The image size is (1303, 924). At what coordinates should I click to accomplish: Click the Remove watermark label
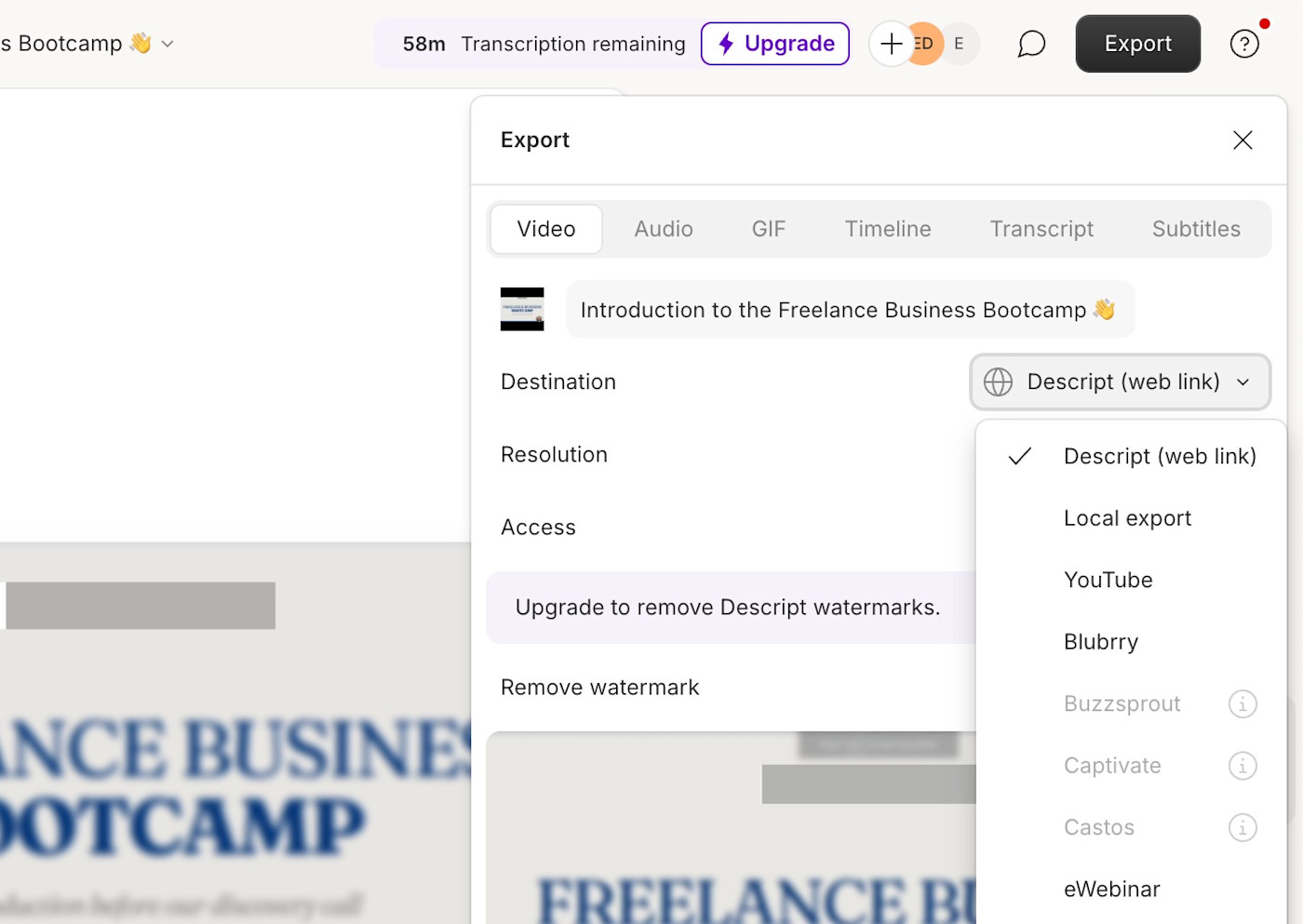(x=599, y=688)
